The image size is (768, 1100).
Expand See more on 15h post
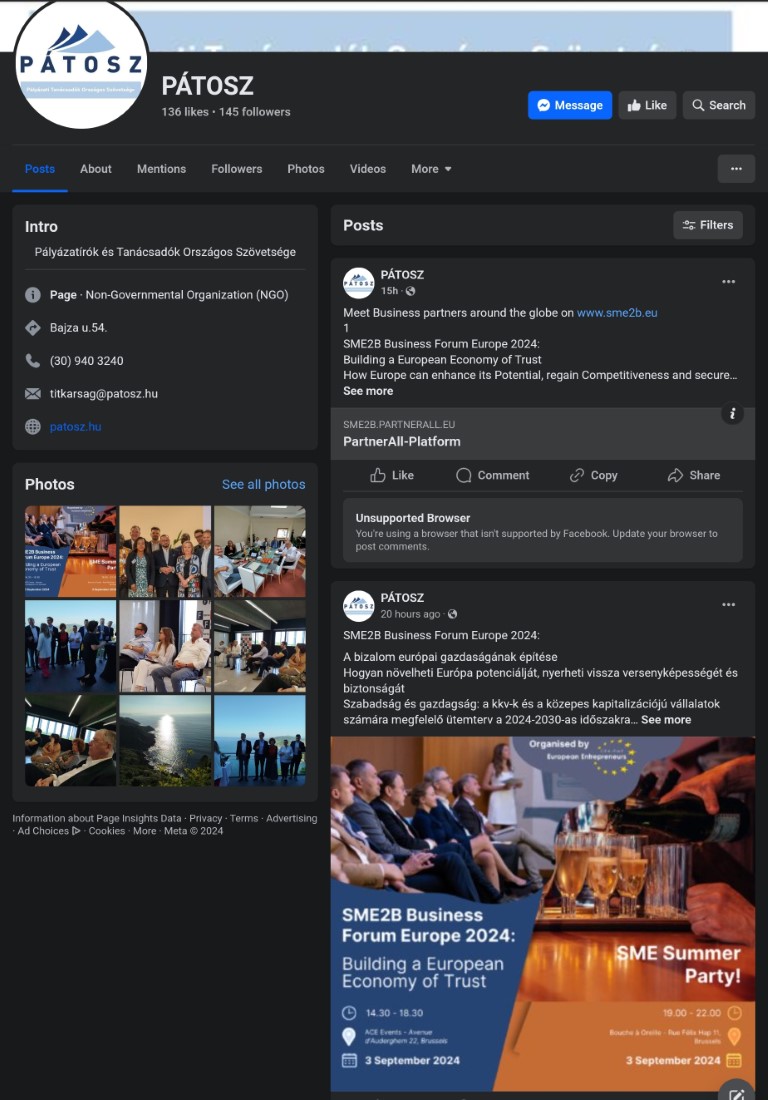[x=368, y=391]
